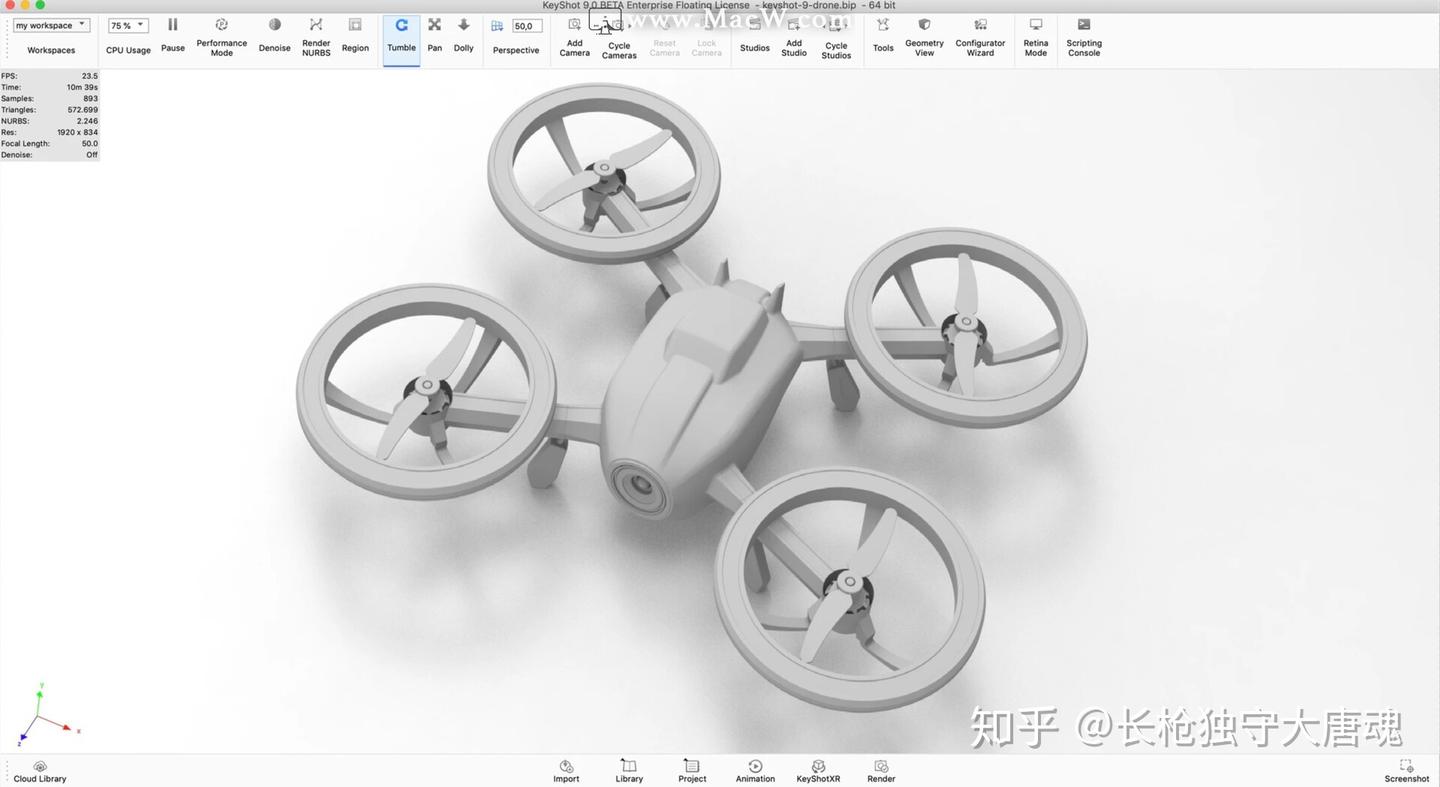Enable Retina Mode
The image size is (1440, 787).
[x=1035, y=25]
